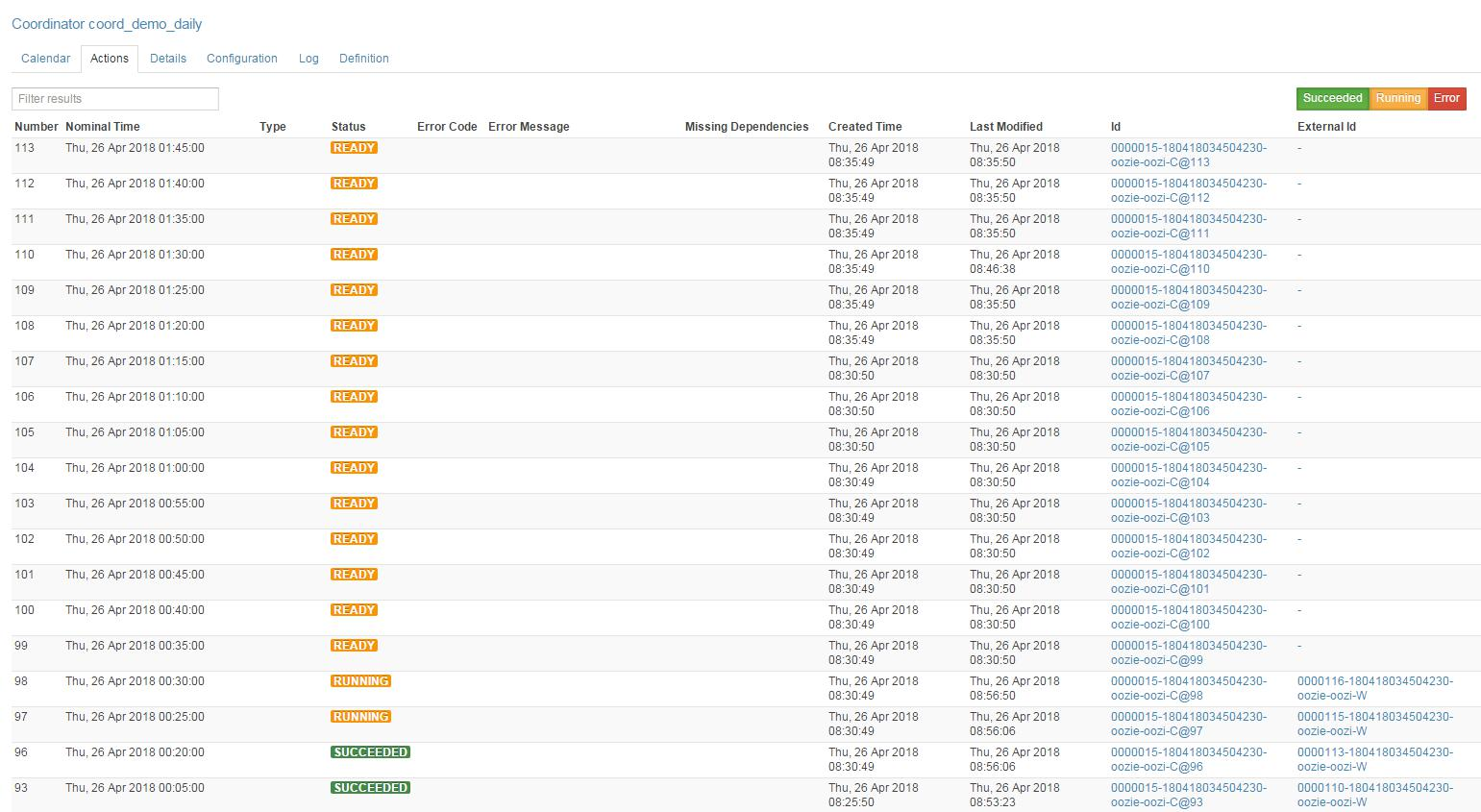Click row number 105

24,432
